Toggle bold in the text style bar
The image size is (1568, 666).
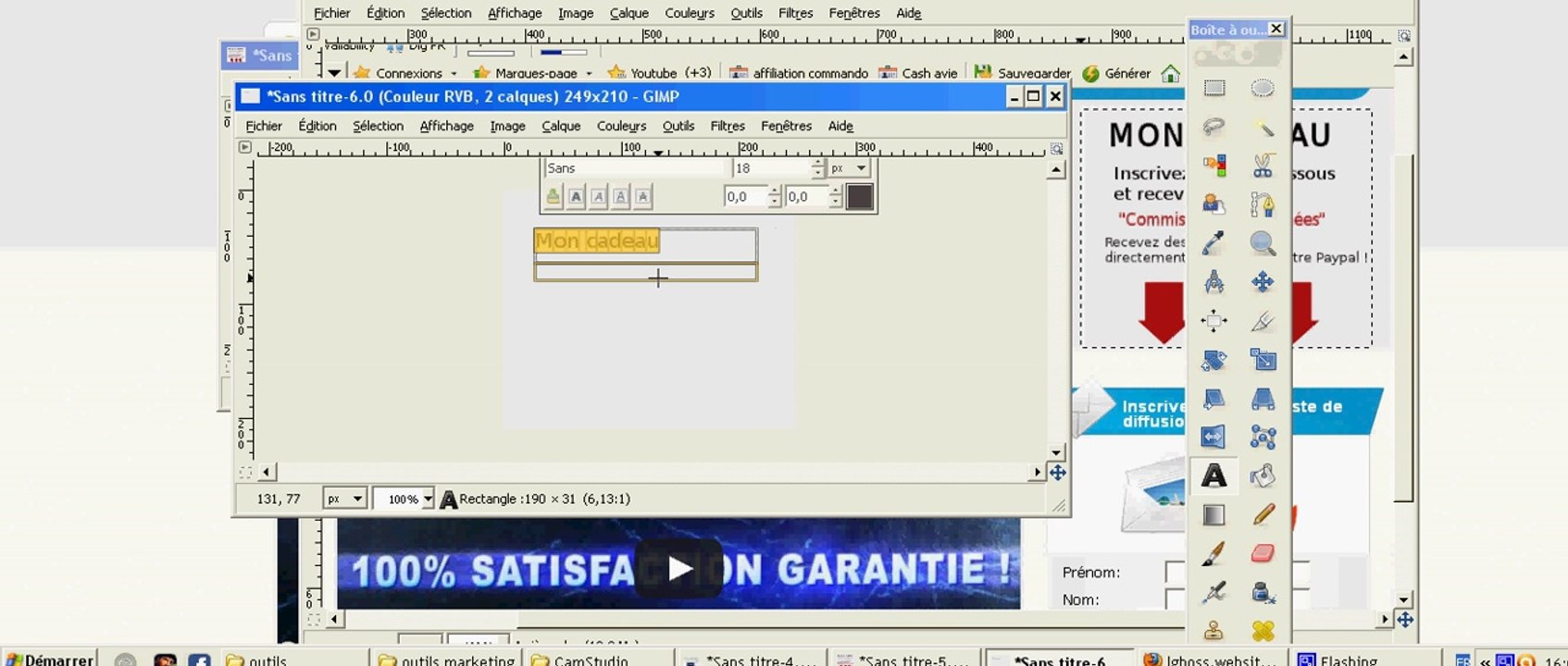[576, 196]
